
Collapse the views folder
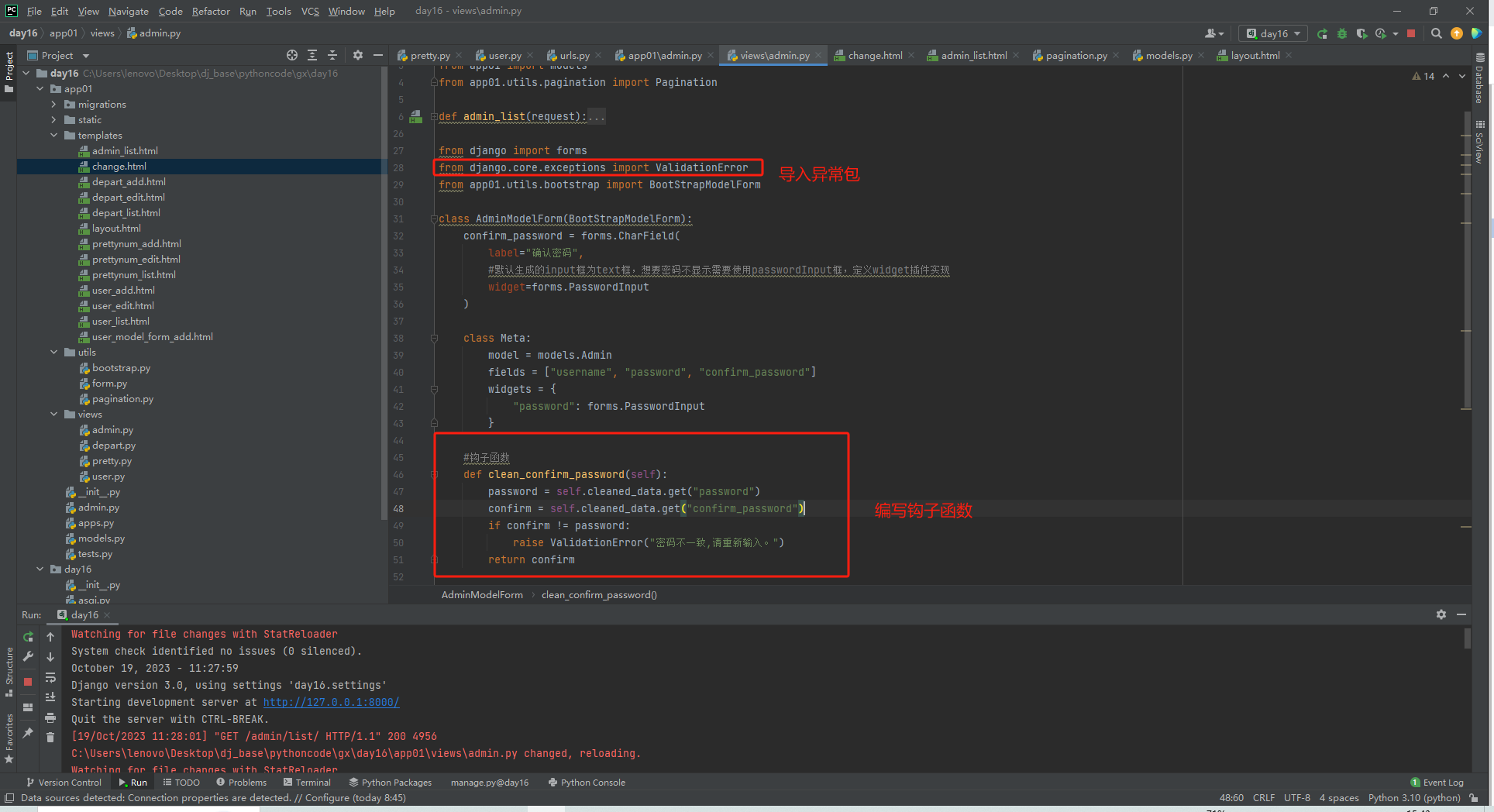tap(54, 415)
